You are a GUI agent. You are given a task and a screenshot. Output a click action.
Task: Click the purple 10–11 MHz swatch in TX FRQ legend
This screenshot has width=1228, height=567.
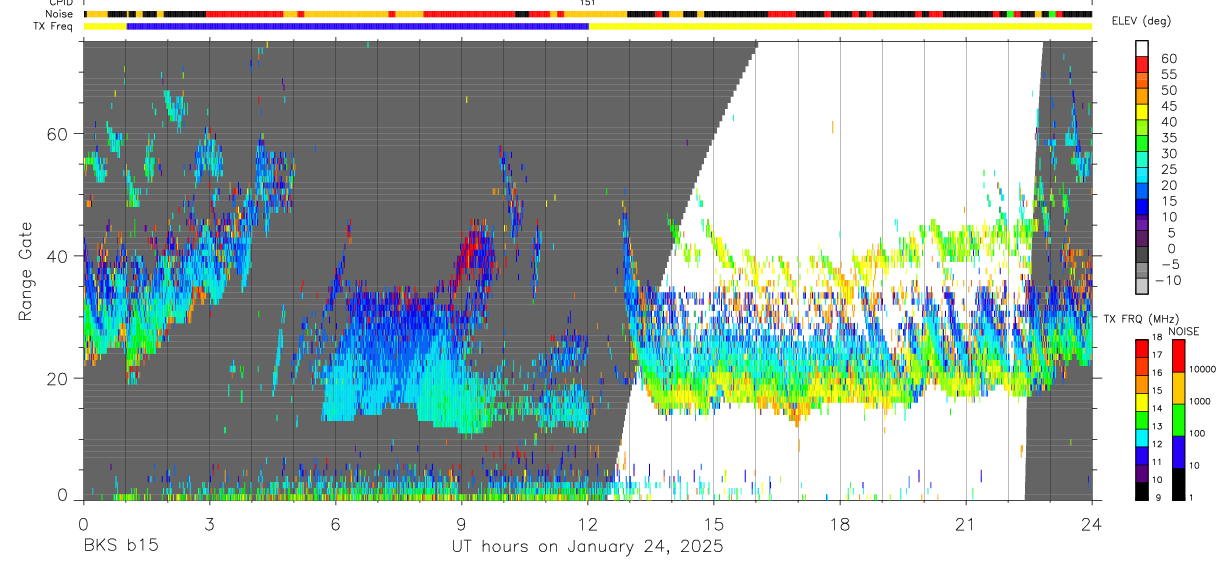click(1142, 474)
